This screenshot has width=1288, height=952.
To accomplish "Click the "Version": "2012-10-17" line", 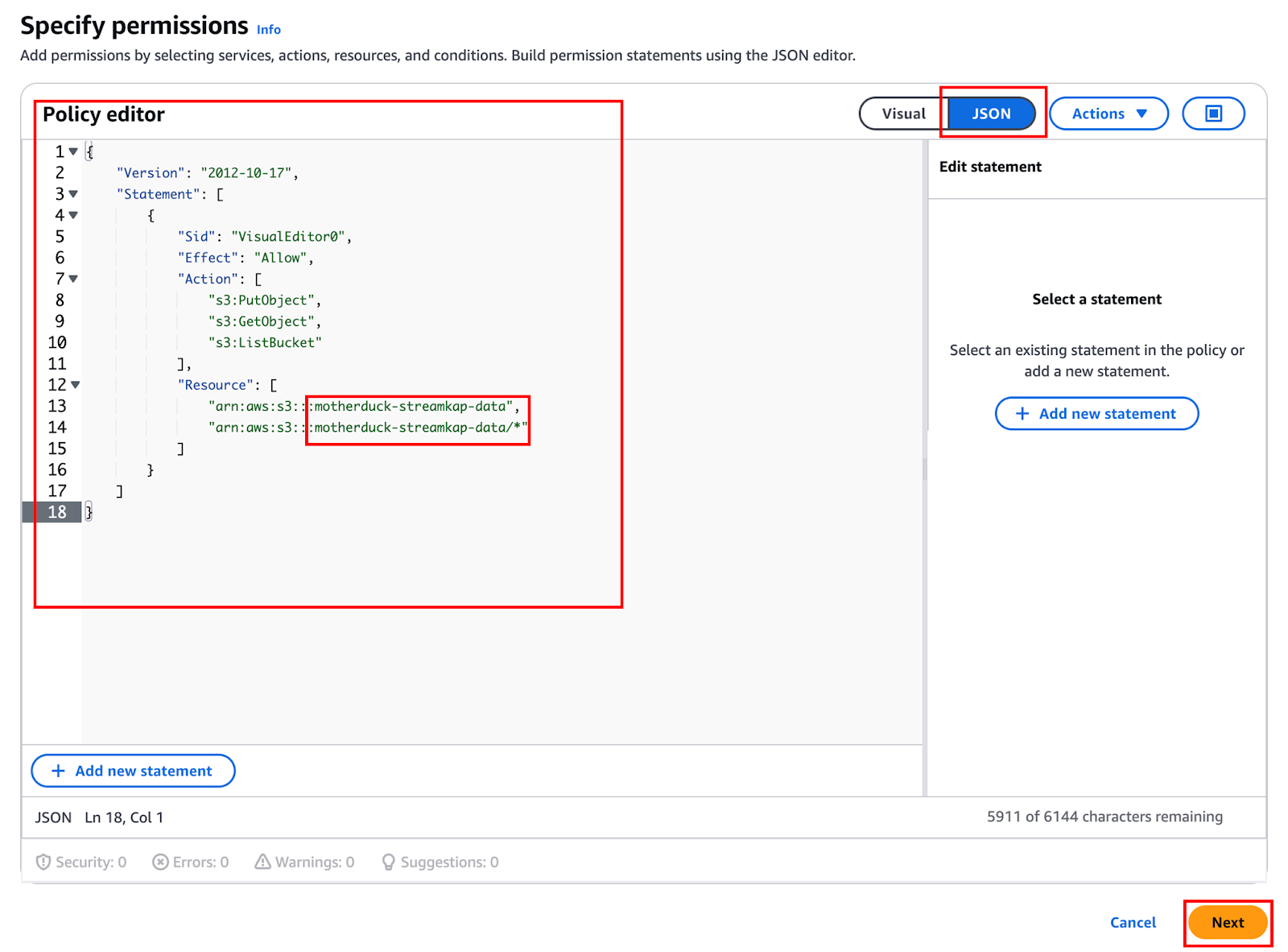I will (208, 173).
